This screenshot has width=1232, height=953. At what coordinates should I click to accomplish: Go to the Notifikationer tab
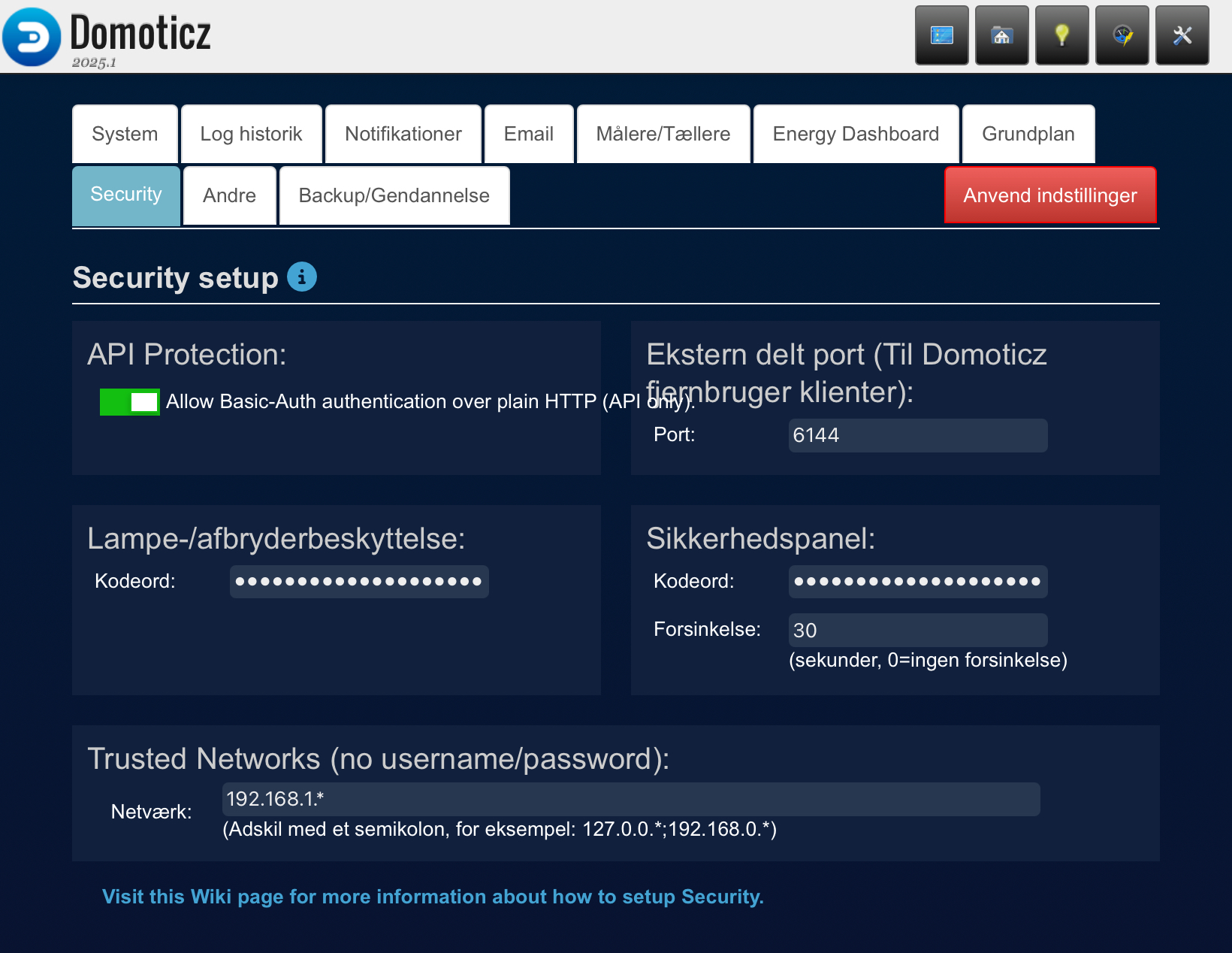[403, 134]
